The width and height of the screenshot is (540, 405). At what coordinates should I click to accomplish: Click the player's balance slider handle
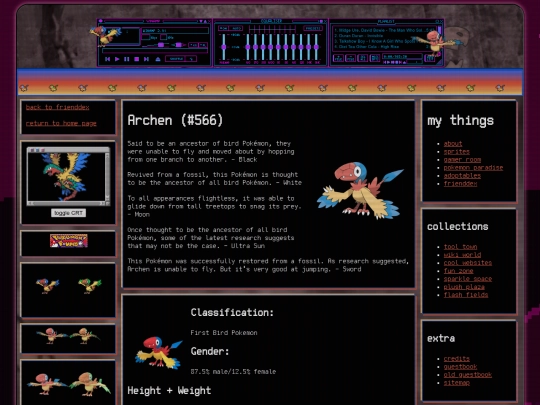[178, 45]
